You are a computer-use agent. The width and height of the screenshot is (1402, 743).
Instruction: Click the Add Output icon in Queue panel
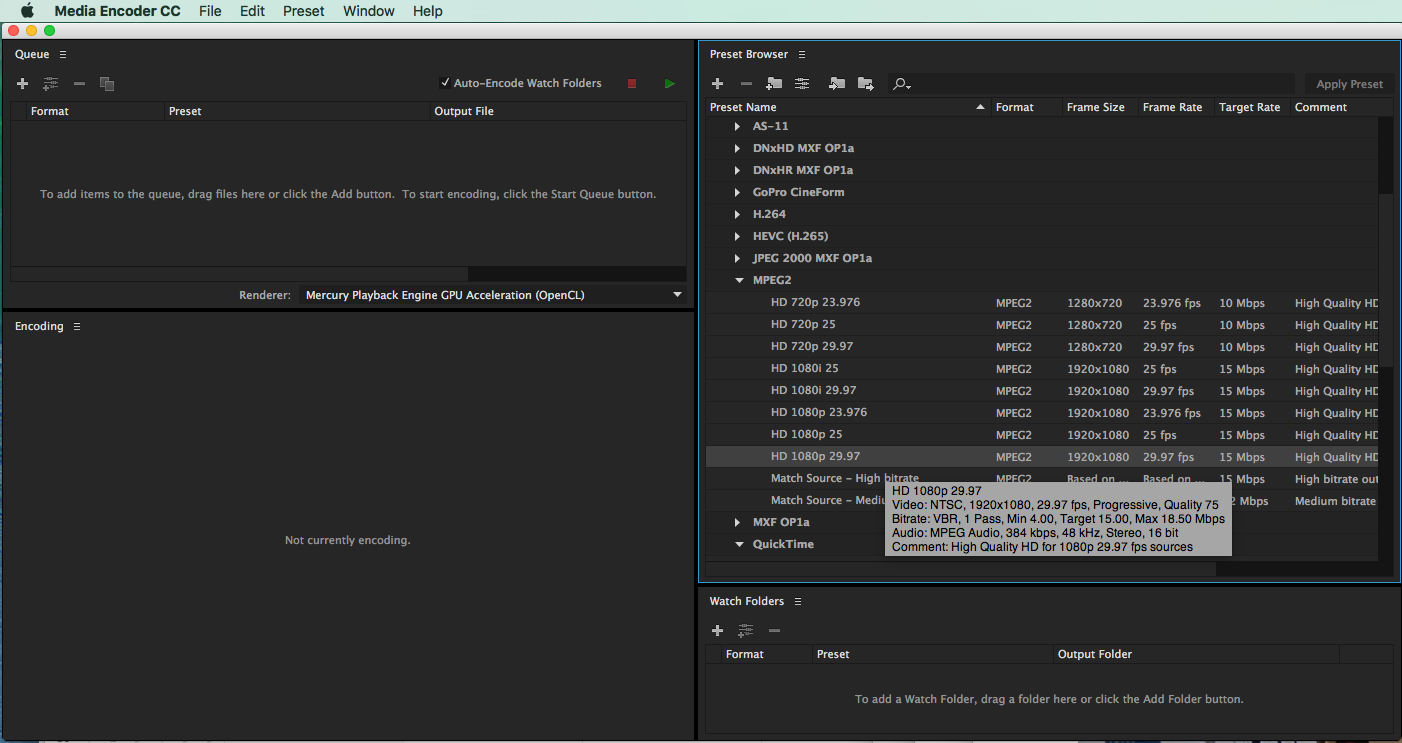pyautogui.click(x=51, y=84)
